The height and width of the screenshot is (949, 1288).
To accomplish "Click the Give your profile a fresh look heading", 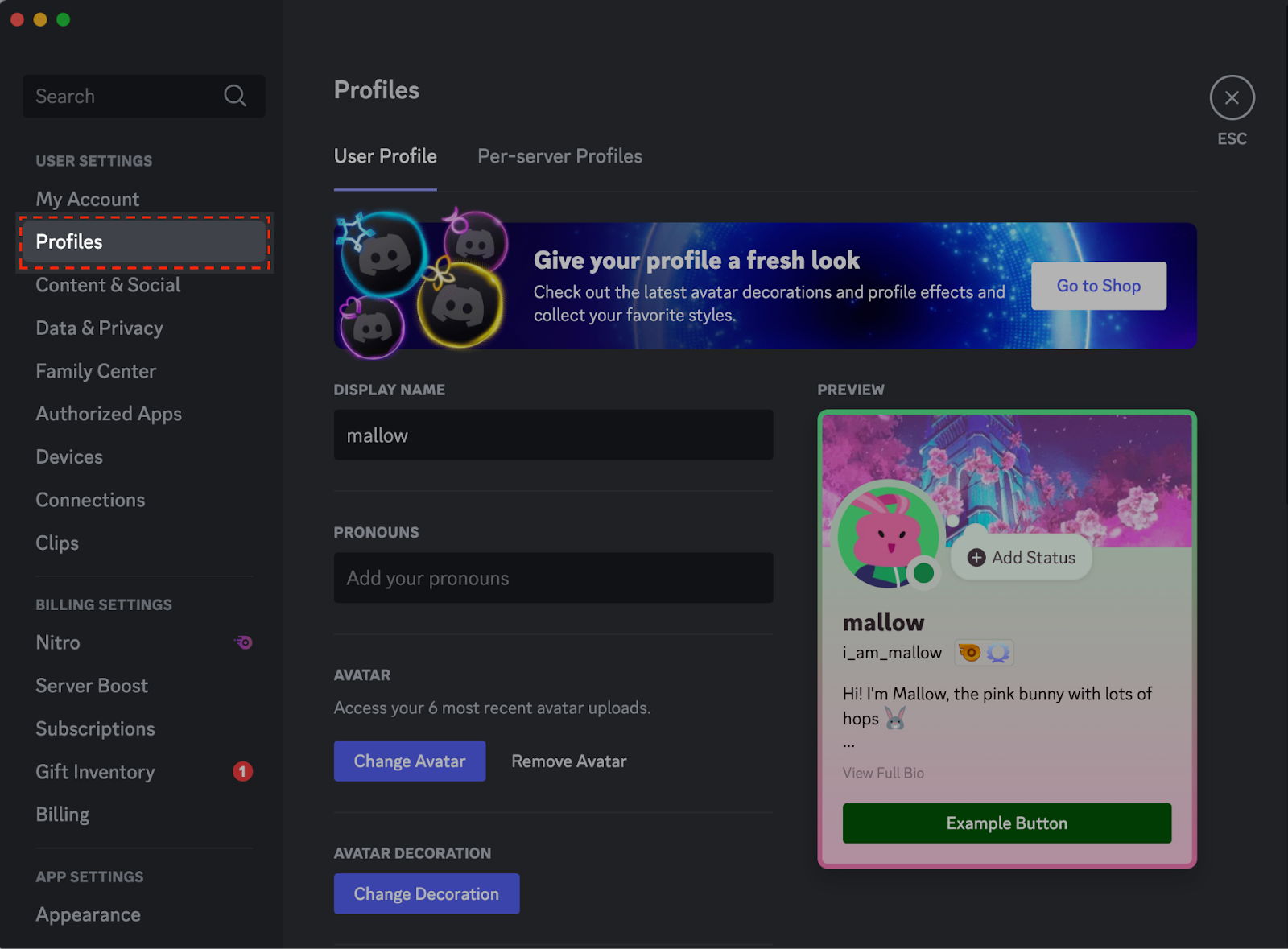I will (696, 260).
